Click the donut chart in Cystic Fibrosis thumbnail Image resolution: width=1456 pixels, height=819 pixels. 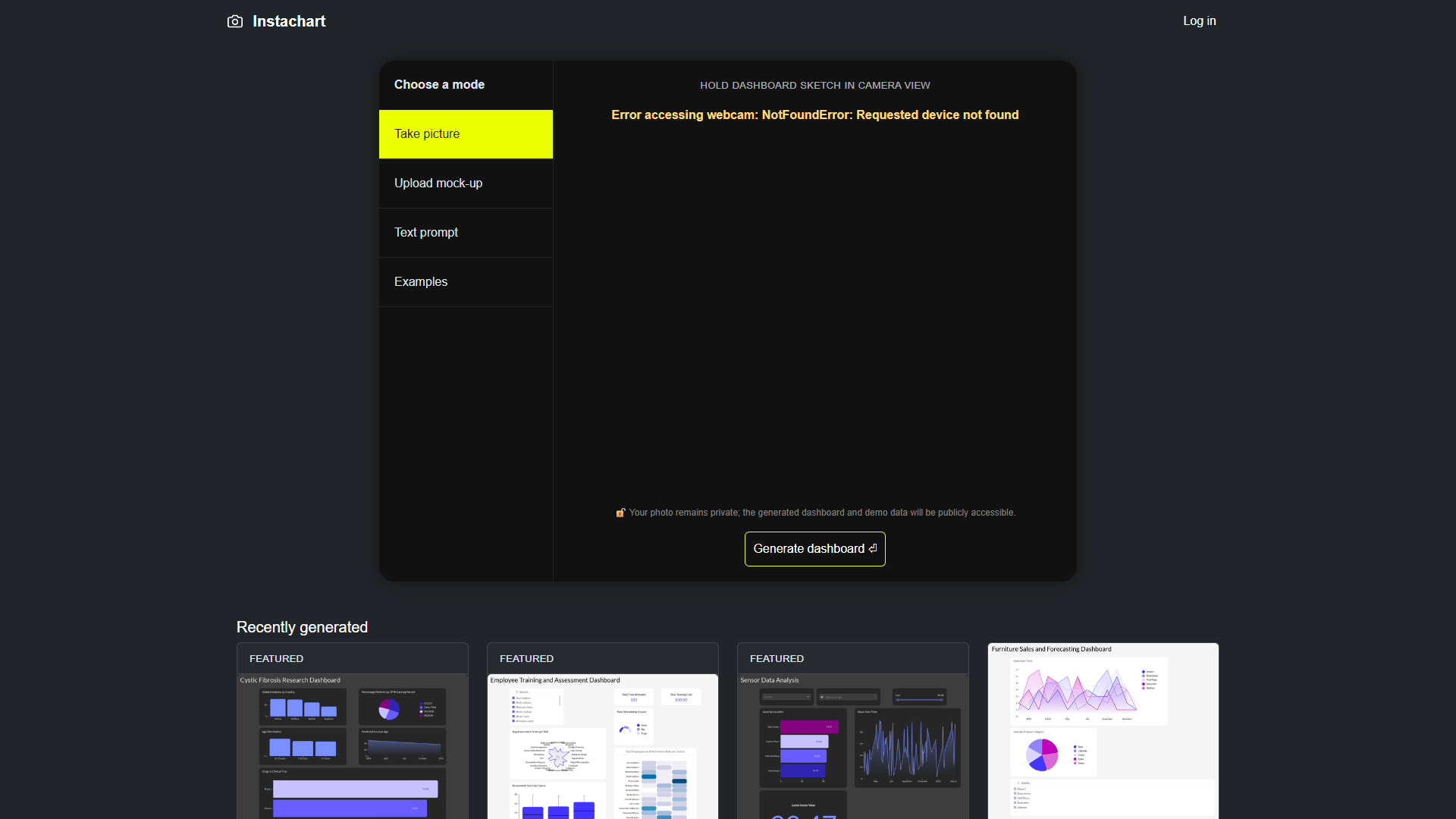pos(389,709)
